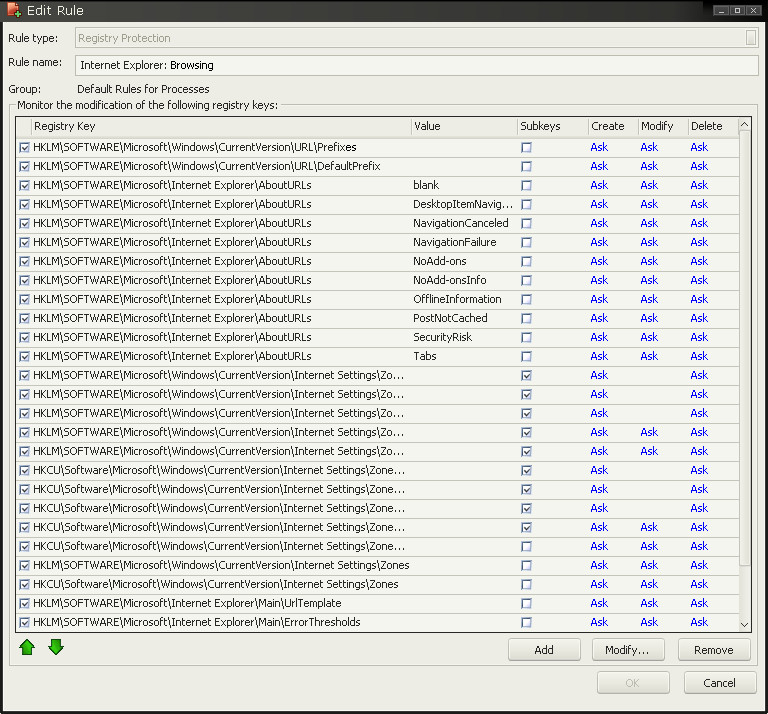Viewport: 768px width, 714px height.
Task: Click the vertical scrollbar thumb
Action: pyautogui.click(x=744, y=348)
